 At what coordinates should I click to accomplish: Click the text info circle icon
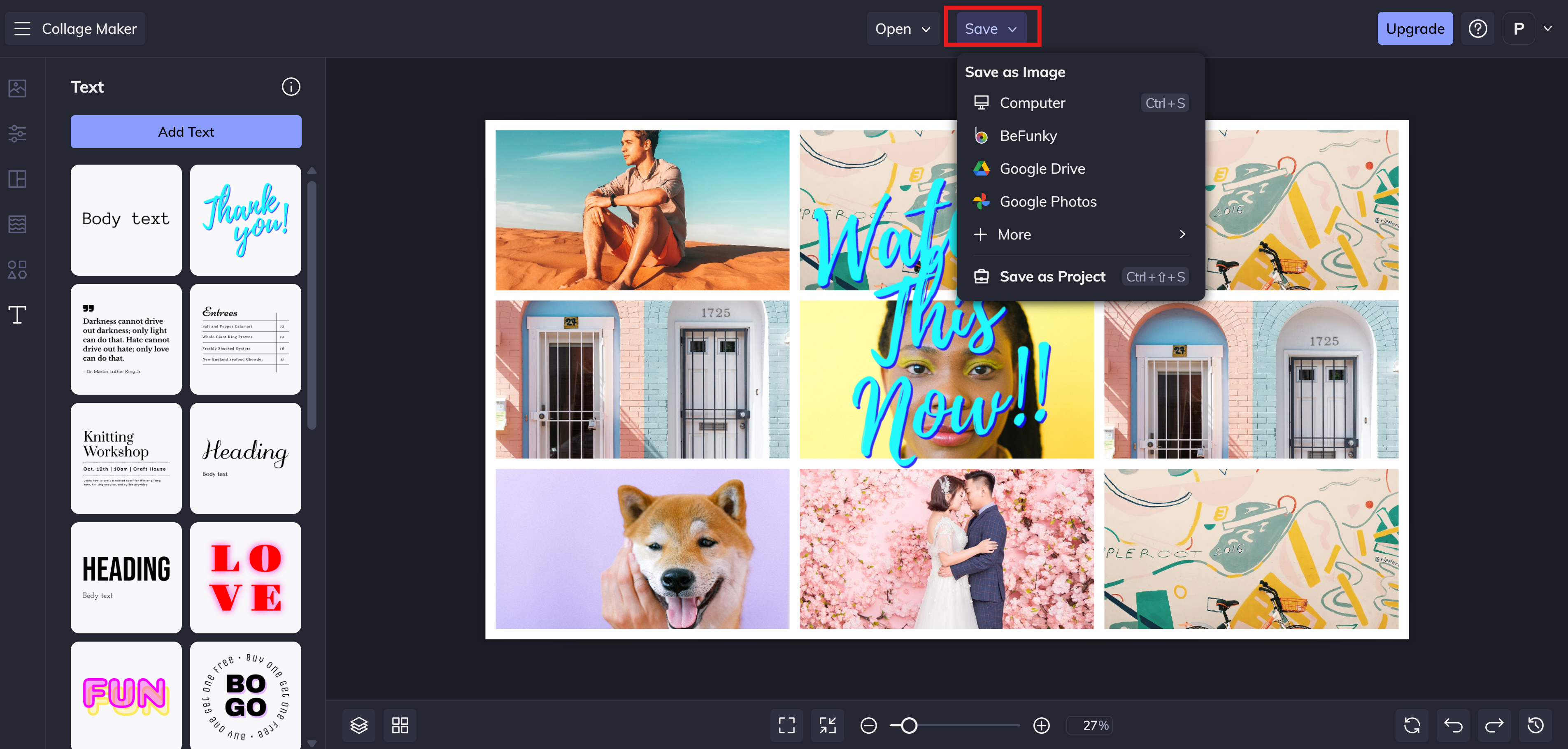coord(291,87)
